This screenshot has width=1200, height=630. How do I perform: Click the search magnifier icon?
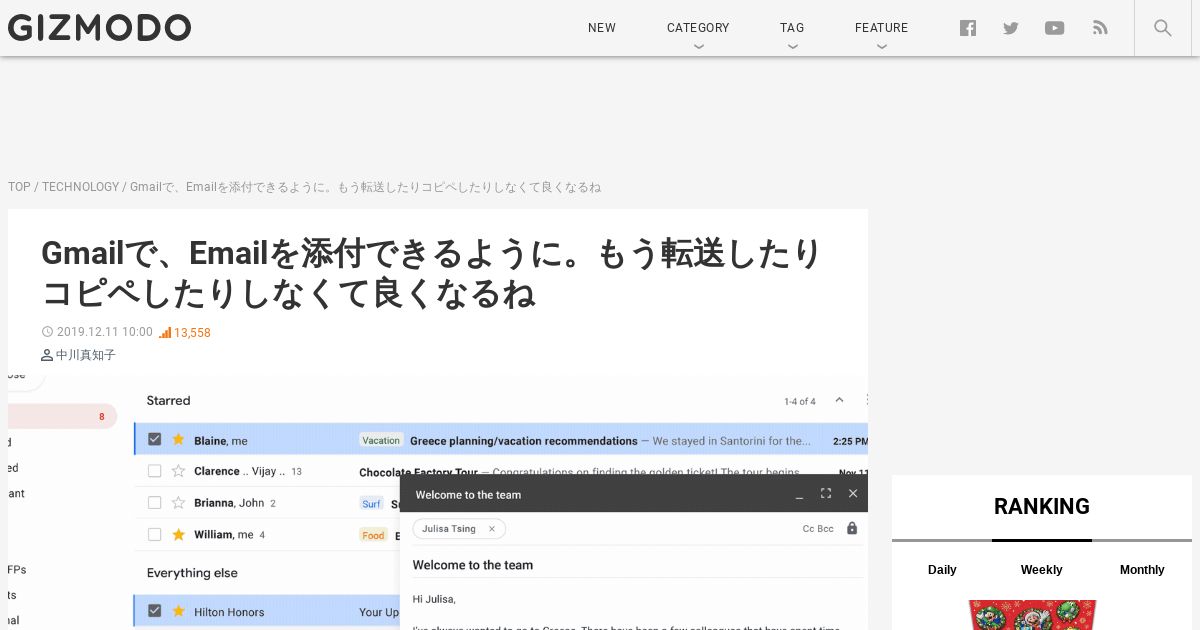pos(1162,28)
